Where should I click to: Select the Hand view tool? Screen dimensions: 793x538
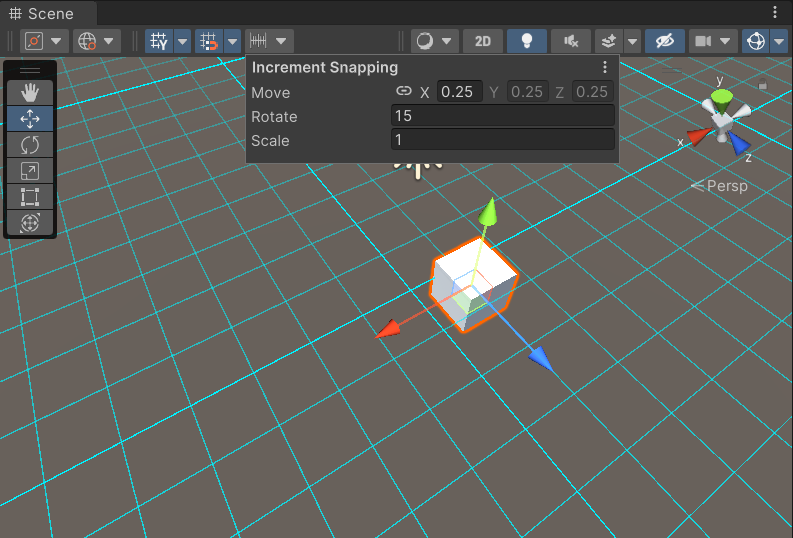point(30,93)
